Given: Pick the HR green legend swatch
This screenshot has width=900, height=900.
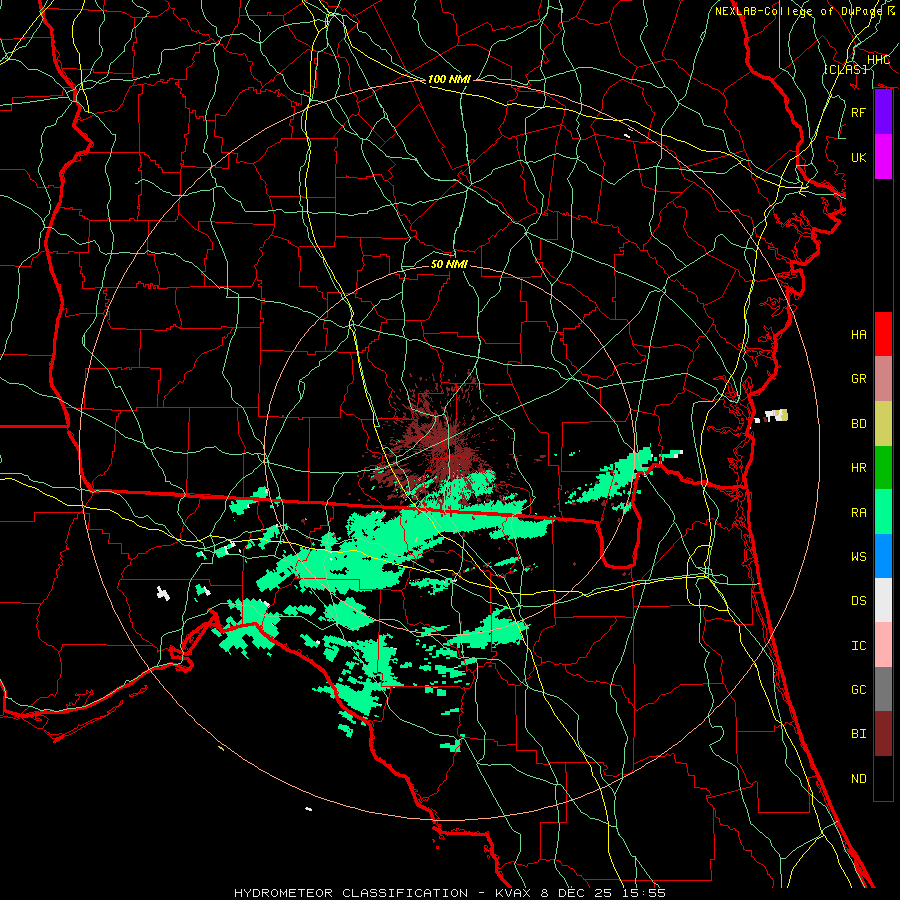Looking at the screenshot, I should (883, 467).
